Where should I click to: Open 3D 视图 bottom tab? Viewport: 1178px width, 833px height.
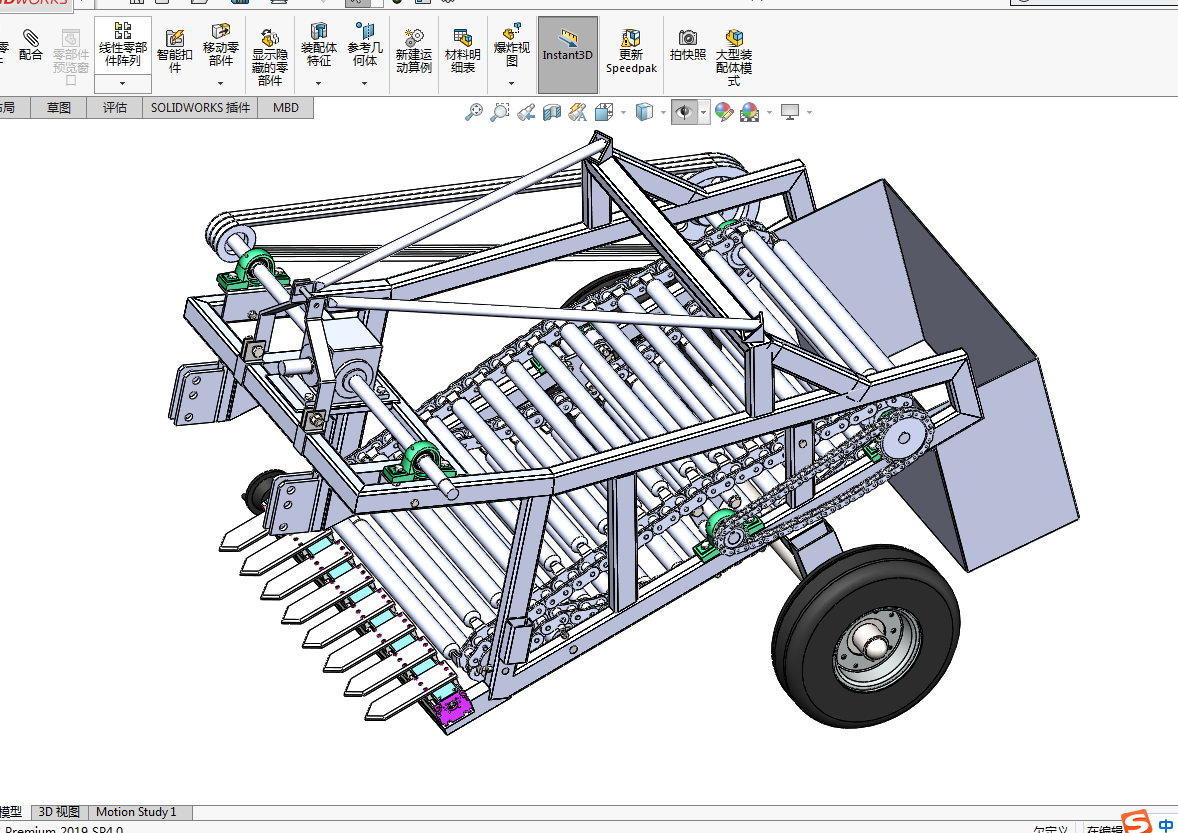tap(59, 812)
